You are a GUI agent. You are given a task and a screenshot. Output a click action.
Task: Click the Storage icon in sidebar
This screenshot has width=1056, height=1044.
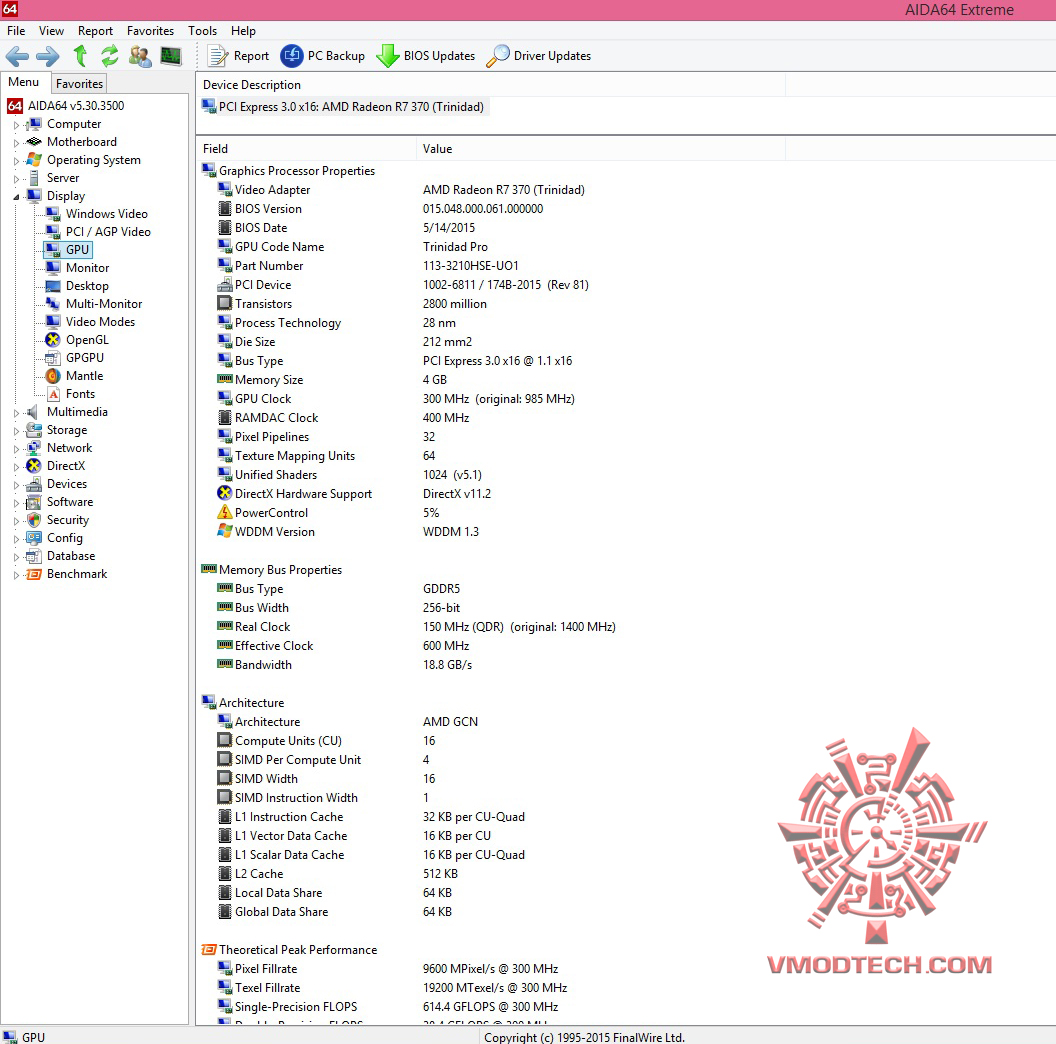click(34, 430)
